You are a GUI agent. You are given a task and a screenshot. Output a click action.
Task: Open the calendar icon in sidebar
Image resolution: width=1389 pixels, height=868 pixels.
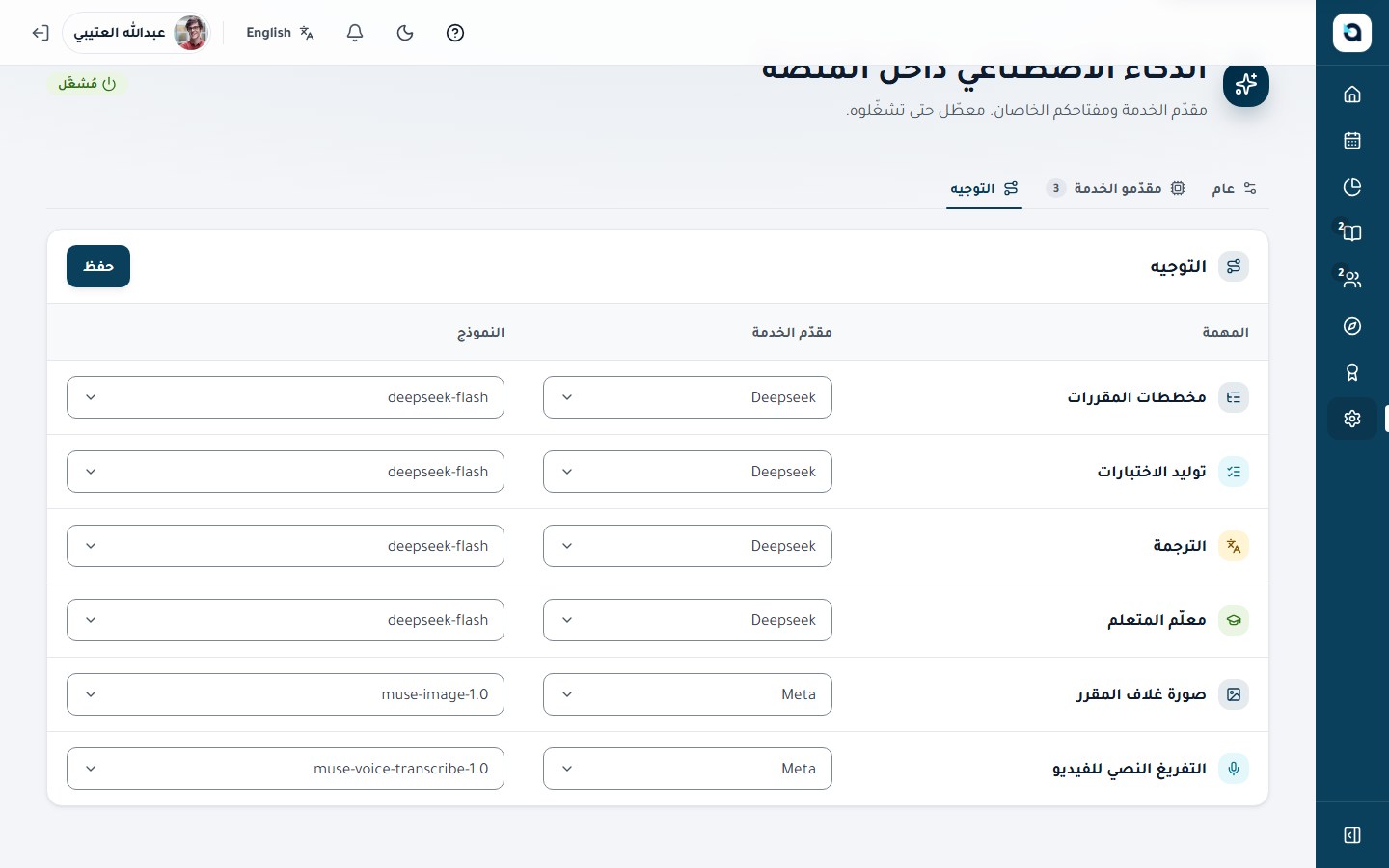pyautogui.click(x=1351, y=140)
